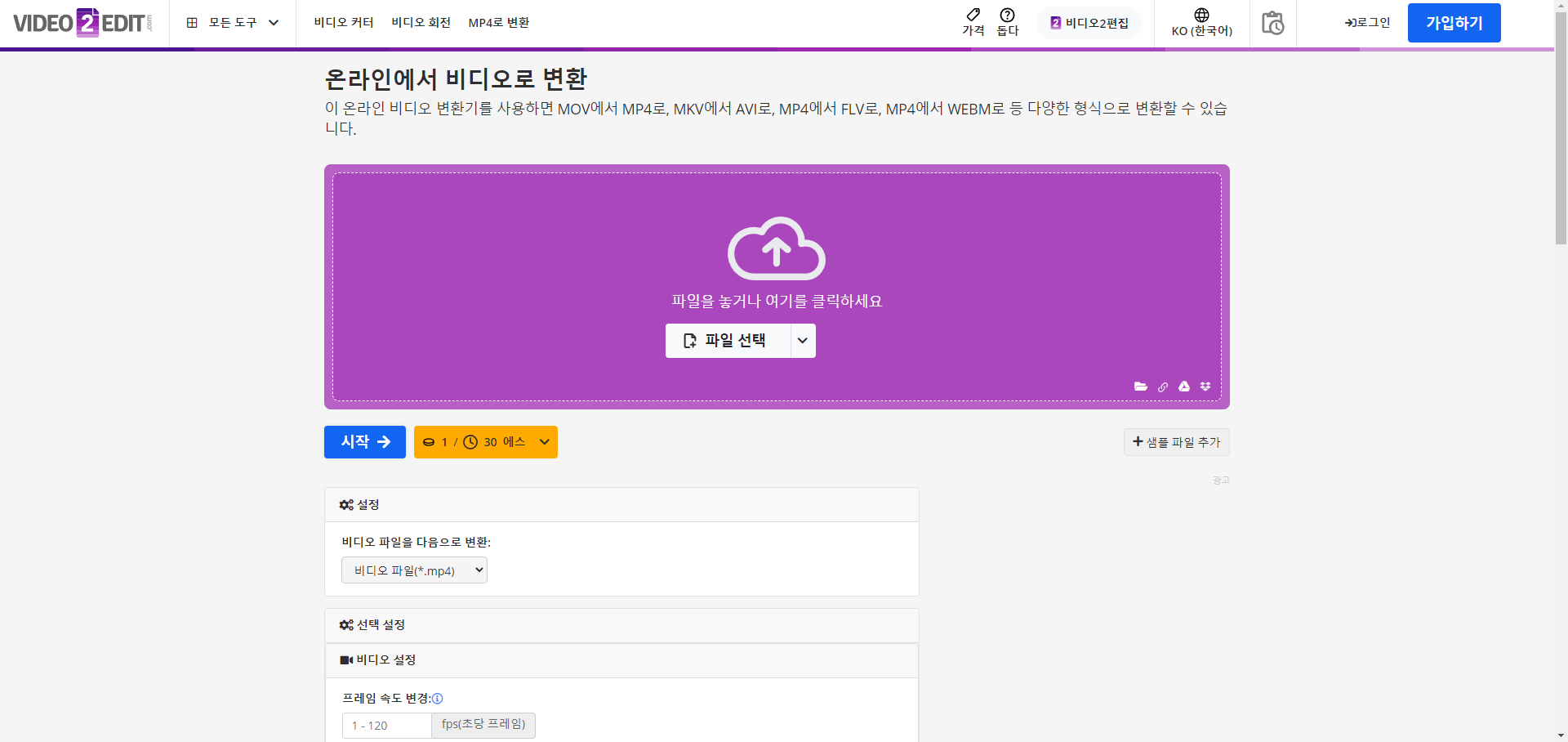The width and height of the screenshot is (1568, 742).
Task: Open the KO (한국어) language selector
Action: tap(1201, 23)
